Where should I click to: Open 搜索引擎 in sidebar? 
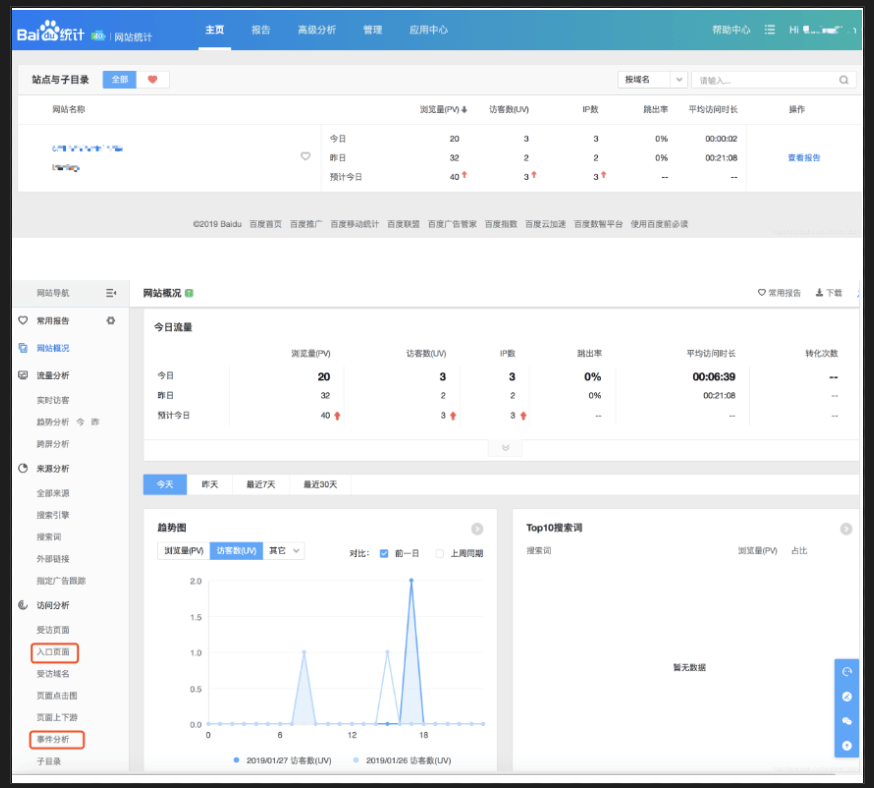click(53, 515)
